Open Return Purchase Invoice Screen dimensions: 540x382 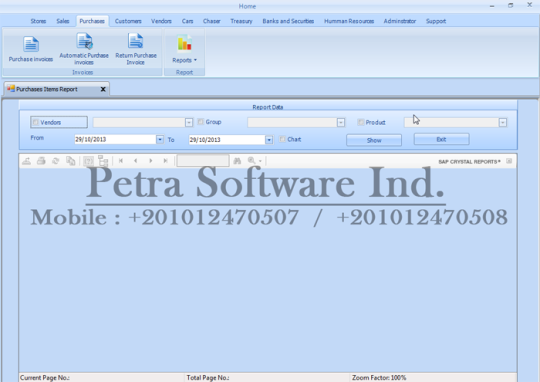point(136,49)
